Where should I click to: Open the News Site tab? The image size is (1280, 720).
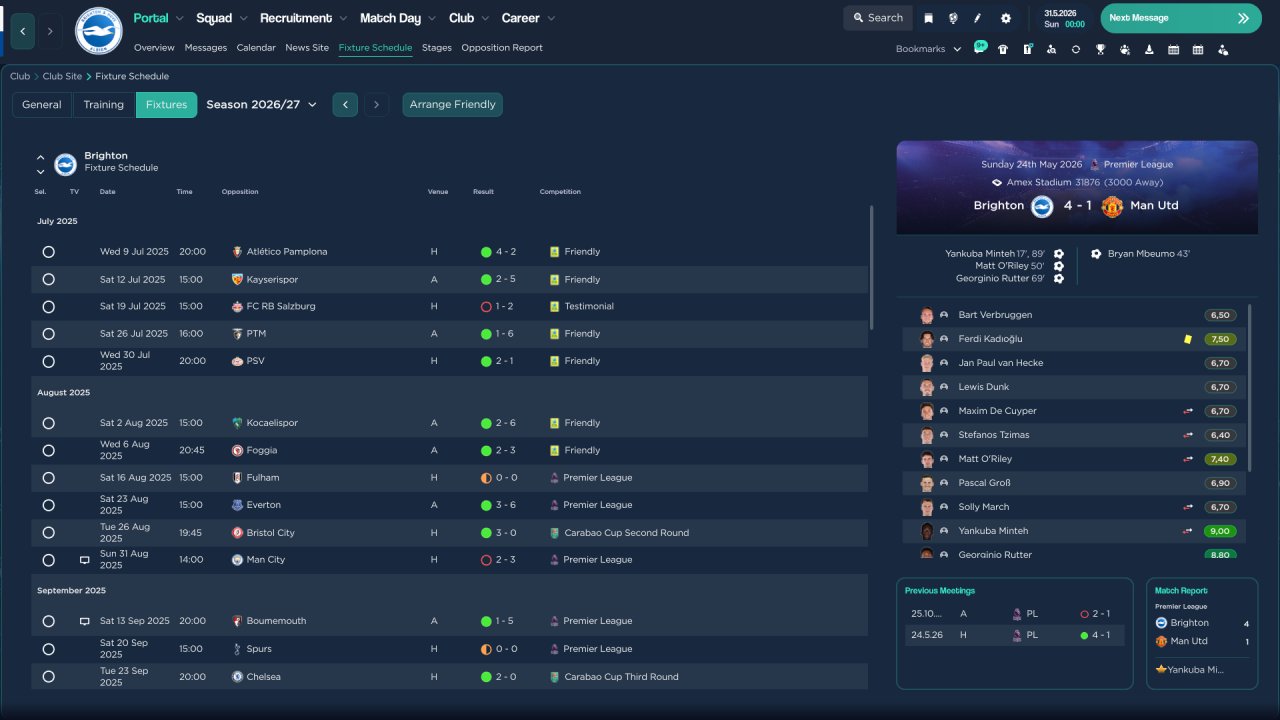(307, 48)
